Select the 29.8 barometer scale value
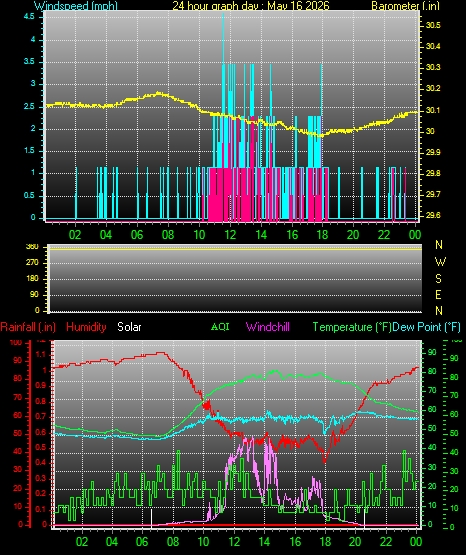Screen dimensions: 466x555 (433, 173)
